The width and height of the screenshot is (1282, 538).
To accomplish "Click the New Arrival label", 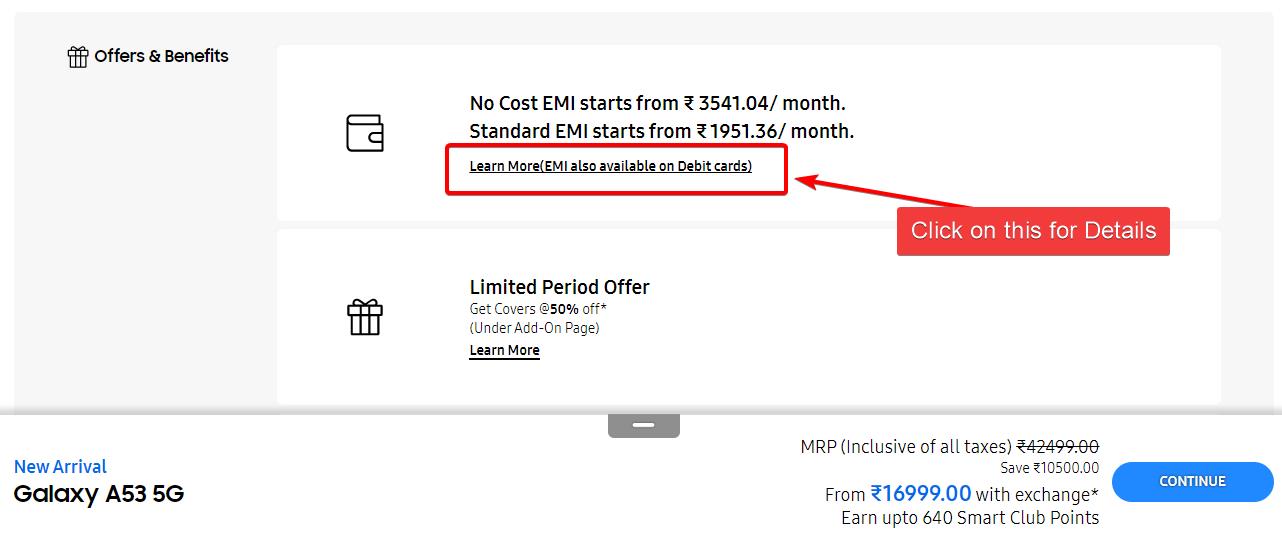I will [60, 466].
